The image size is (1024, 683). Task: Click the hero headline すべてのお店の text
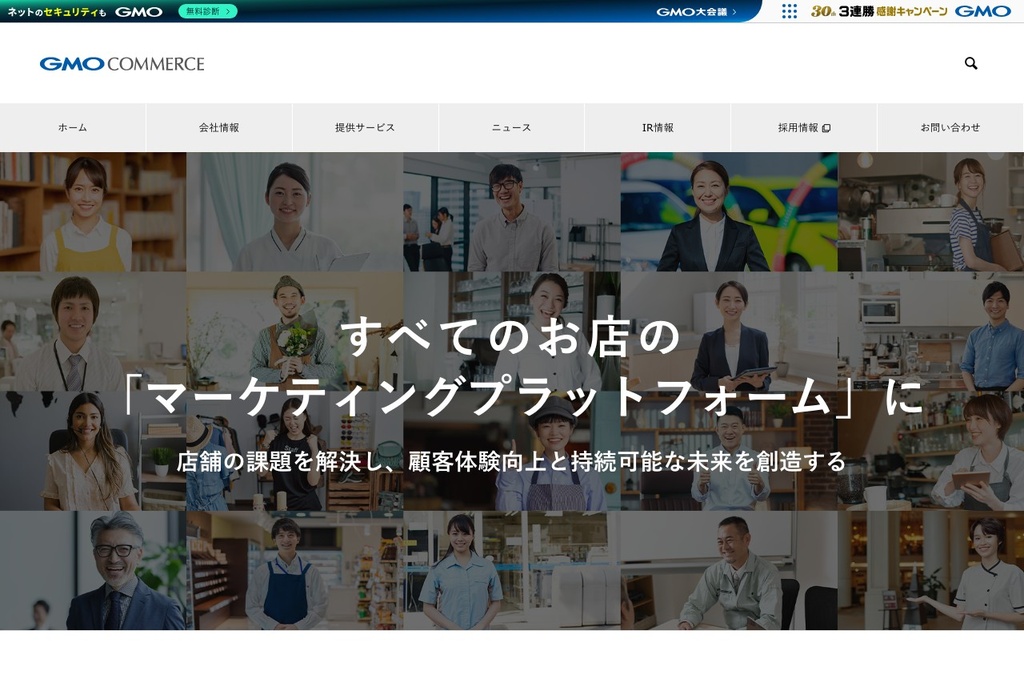(x=512, y=338)
